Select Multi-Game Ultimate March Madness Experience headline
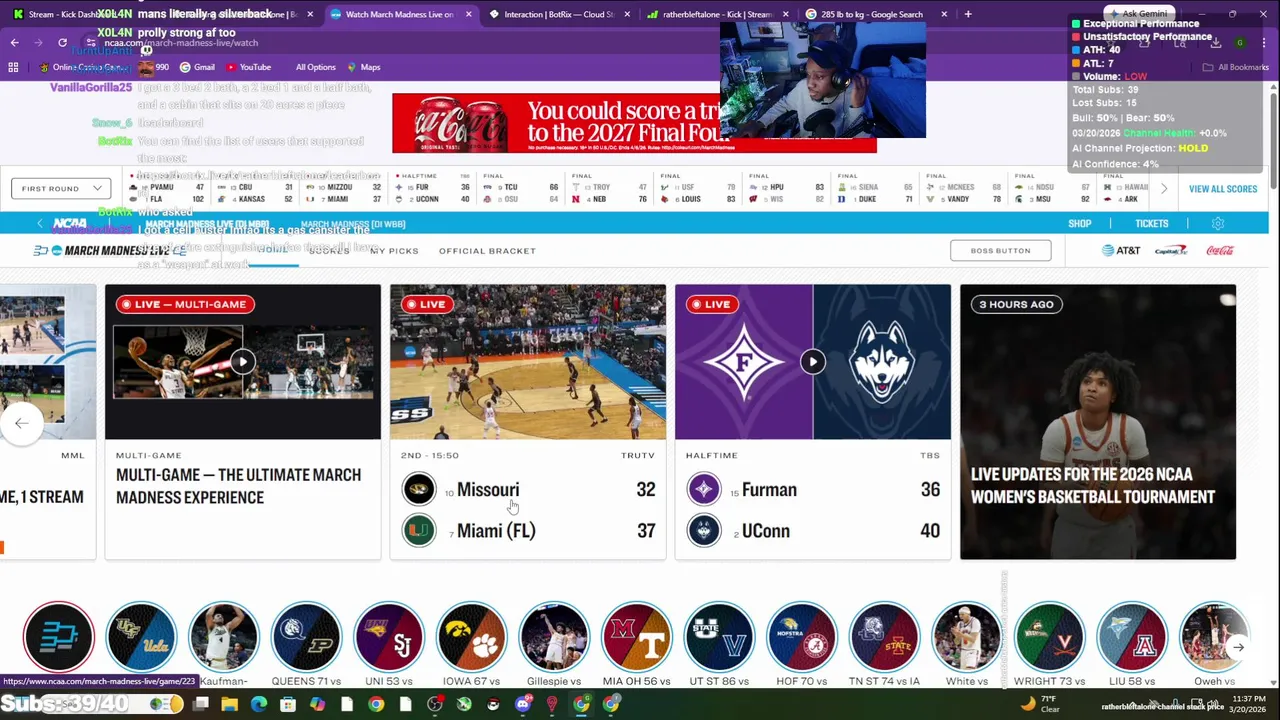Viewport: 1280px width, 720px height. (238, 486)
